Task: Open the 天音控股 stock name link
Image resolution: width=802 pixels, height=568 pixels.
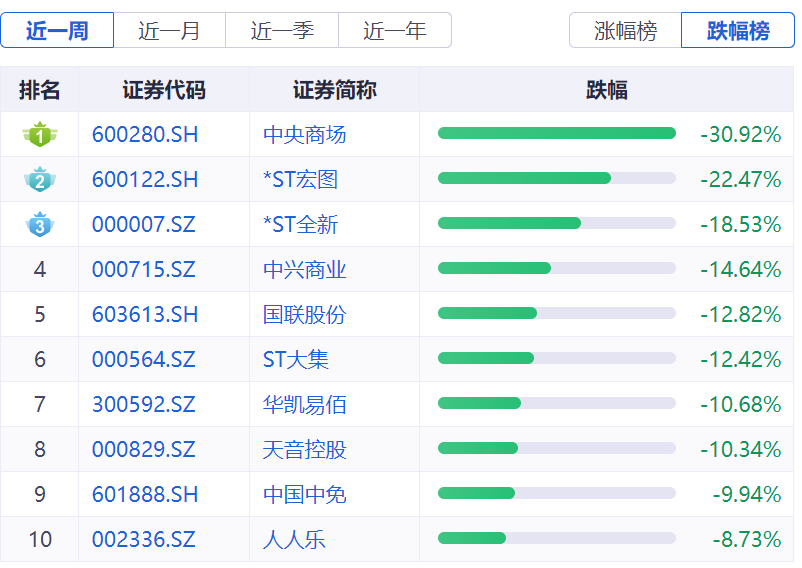Action: (305, 450)
